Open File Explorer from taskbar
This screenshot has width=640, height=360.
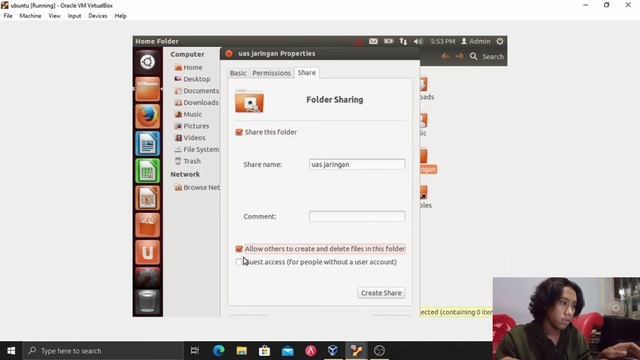click(242, 351)
